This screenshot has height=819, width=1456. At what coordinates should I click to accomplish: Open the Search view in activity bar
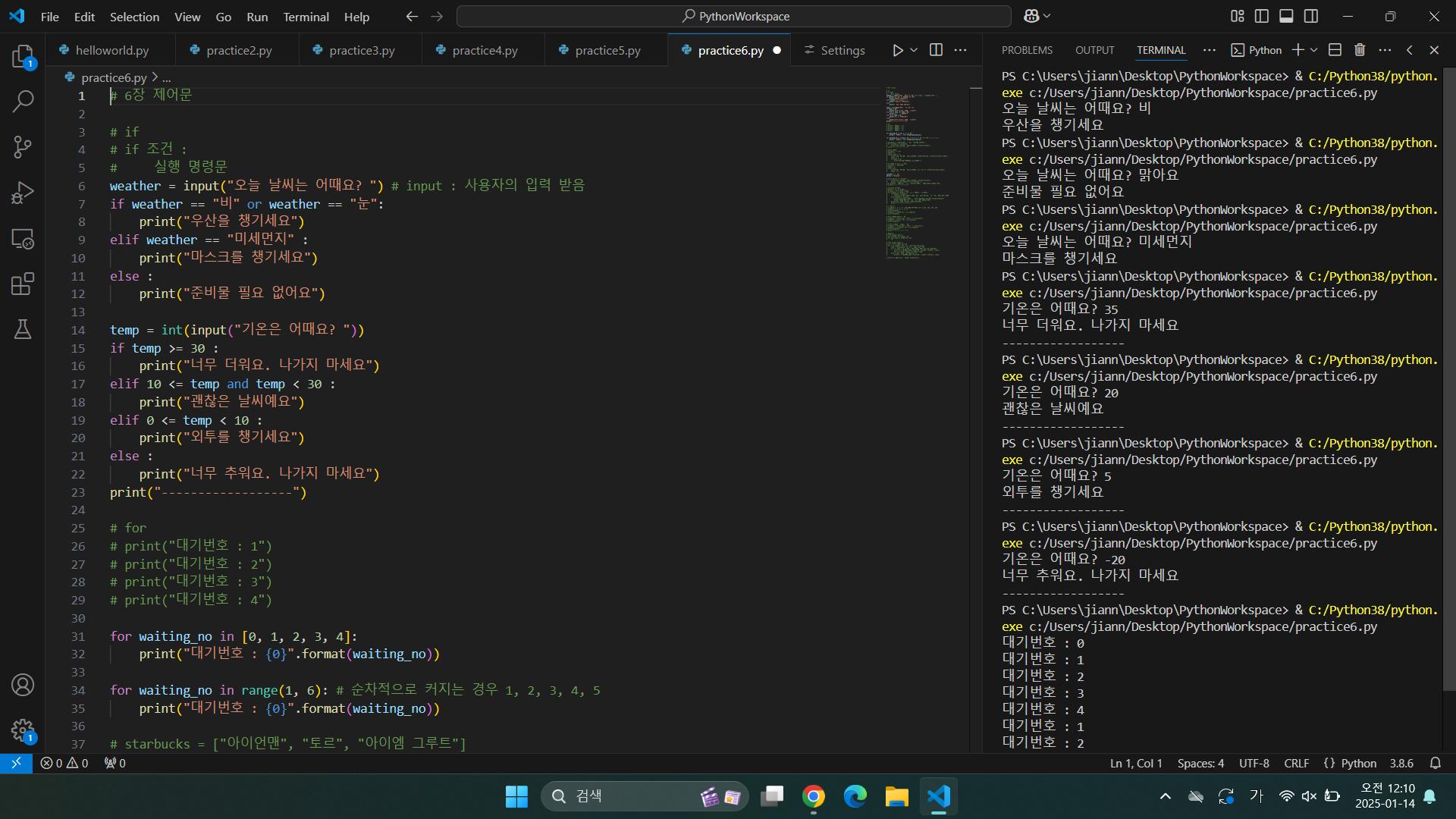pyautogui.click(x=23, y=101)
